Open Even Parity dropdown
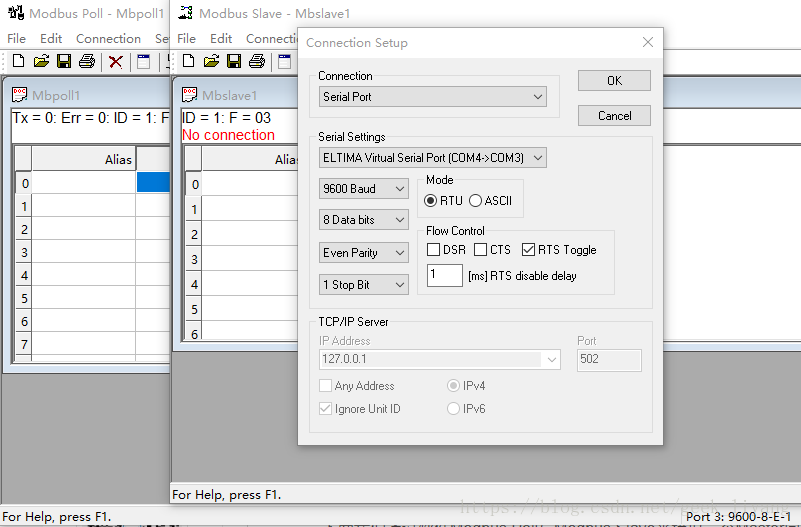Screen dimensions: 801x527 coord(364,253)
